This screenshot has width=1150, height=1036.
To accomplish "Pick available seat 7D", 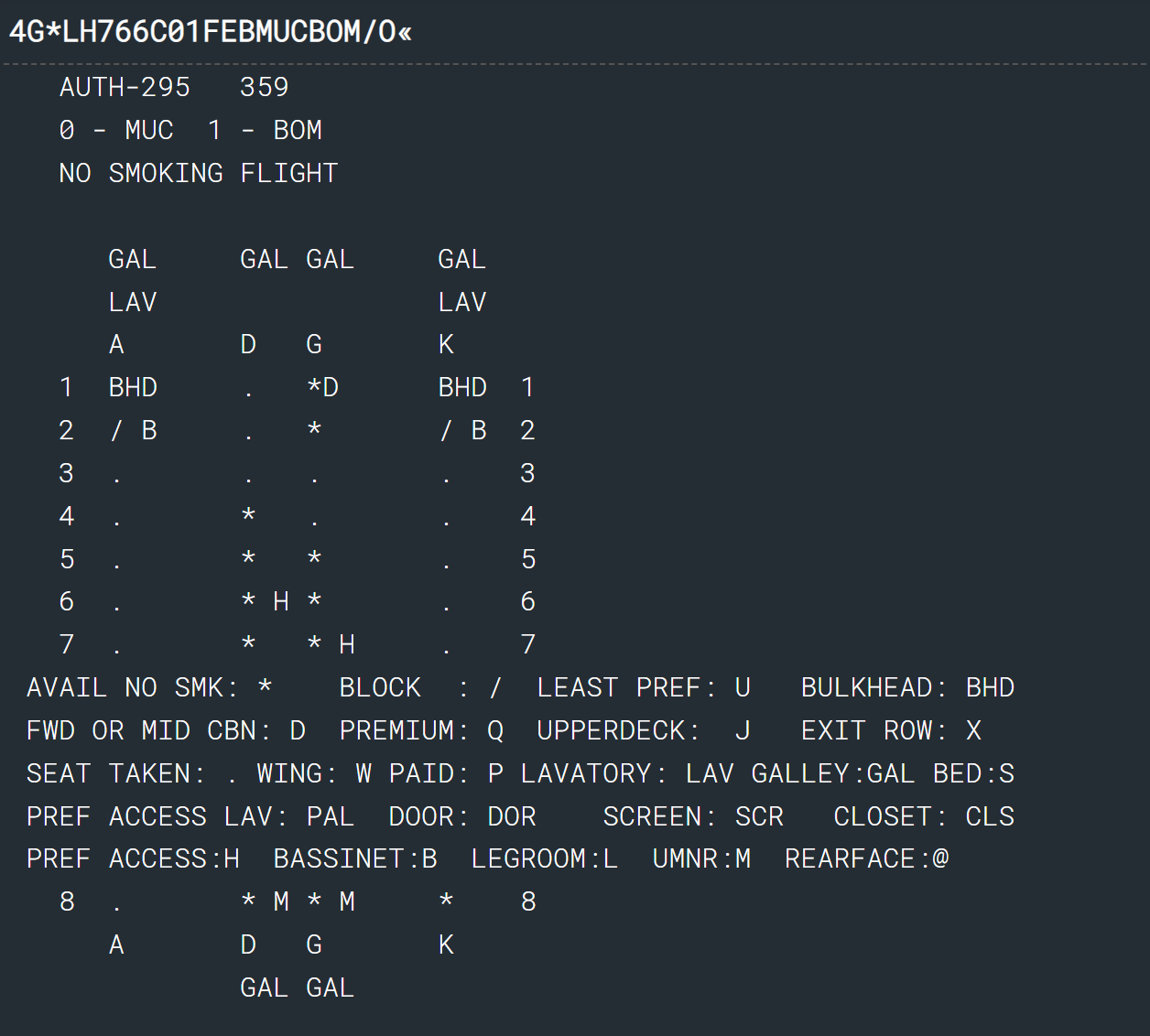I will pos(248,644).
